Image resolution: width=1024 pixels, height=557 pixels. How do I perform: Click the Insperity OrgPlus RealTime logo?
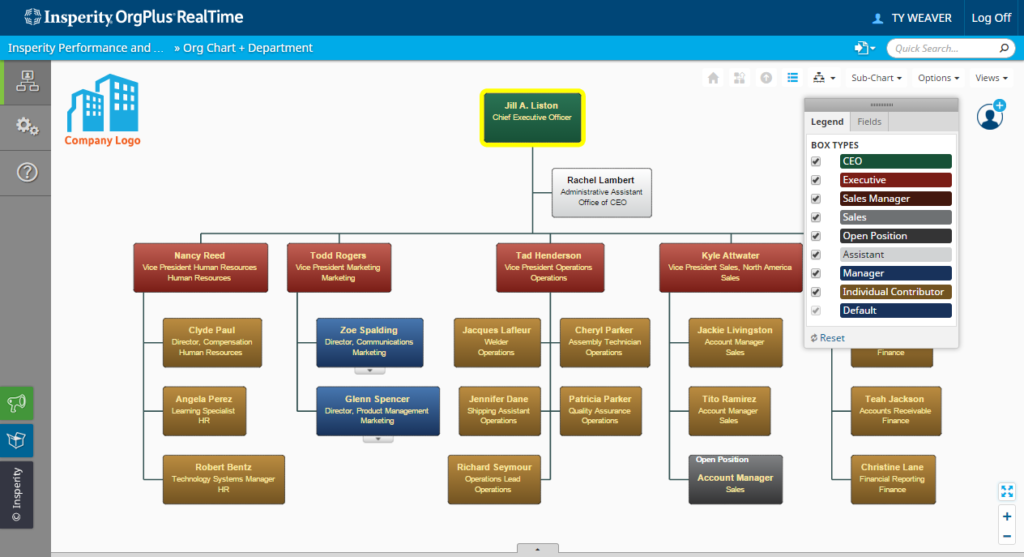(133, 17)
